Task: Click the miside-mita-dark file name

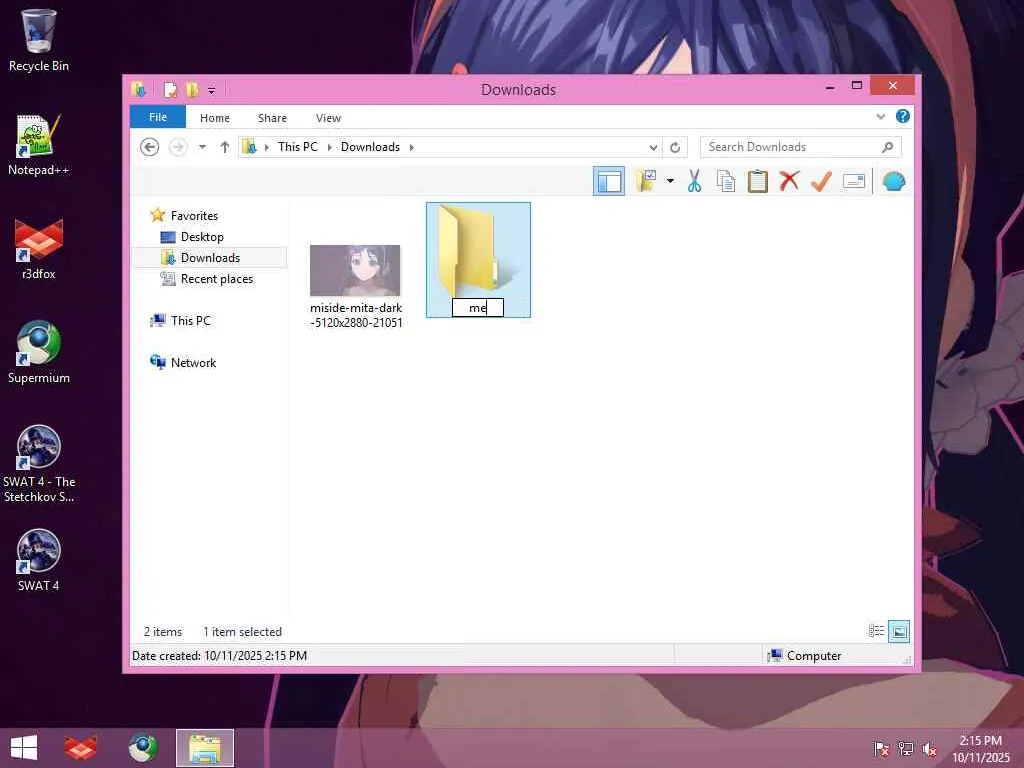Action: [356, 315]
